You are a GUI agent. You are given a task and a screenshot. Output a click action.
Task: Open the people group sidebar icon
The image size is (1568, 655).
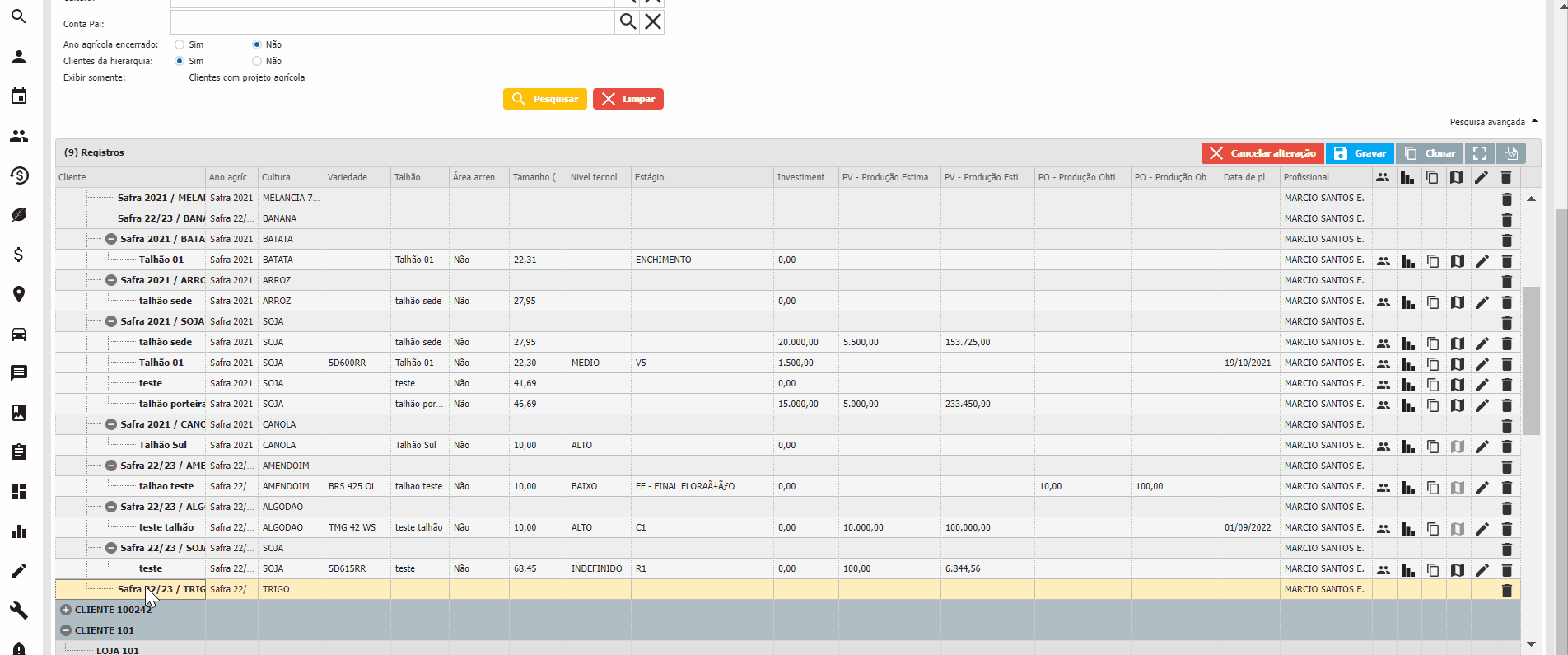pyautogui.click(x=19, y=136)
